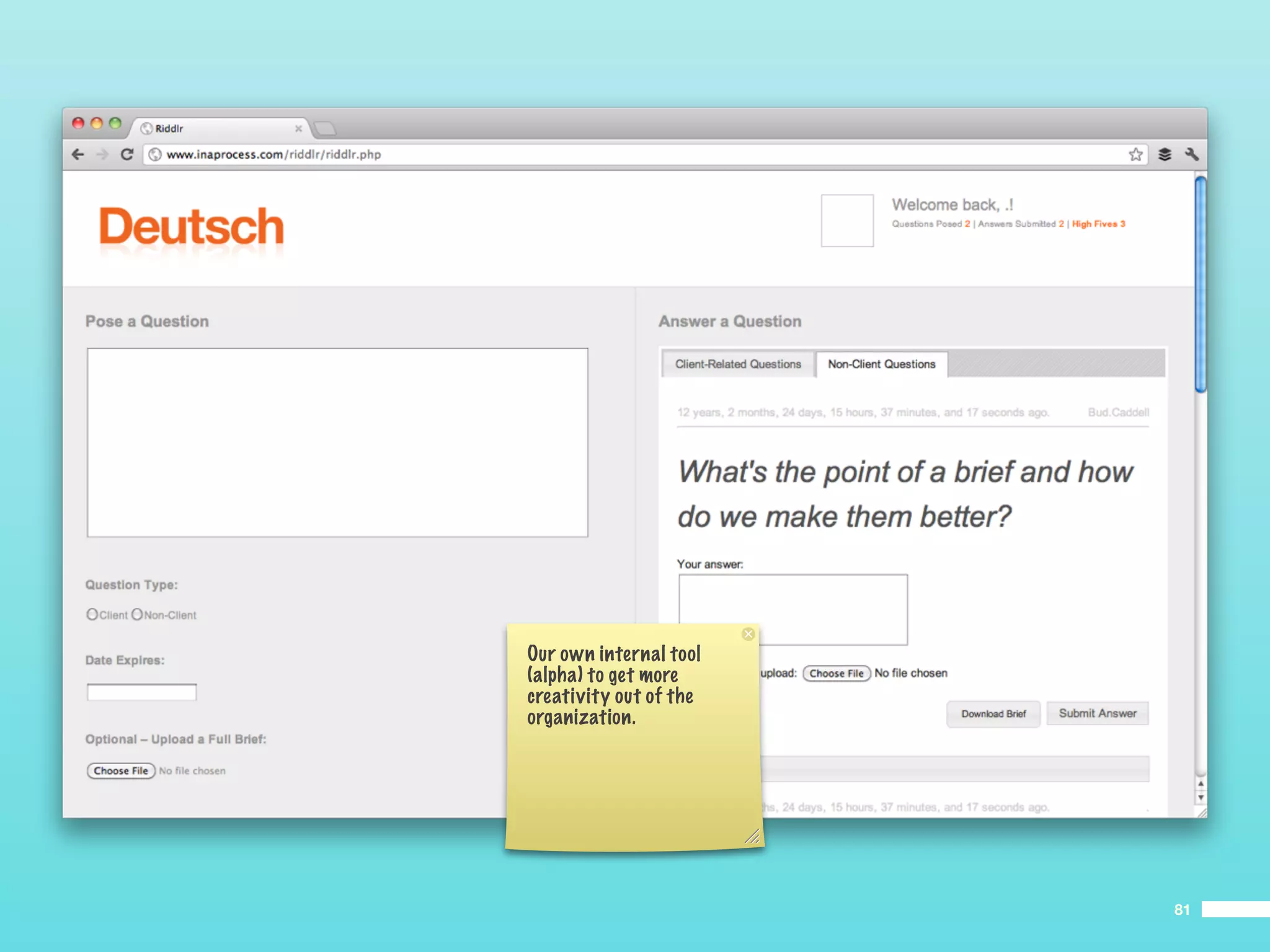Open the layers extension icon
This screenshot has height=952, width=1270.
pos(1165,154)
